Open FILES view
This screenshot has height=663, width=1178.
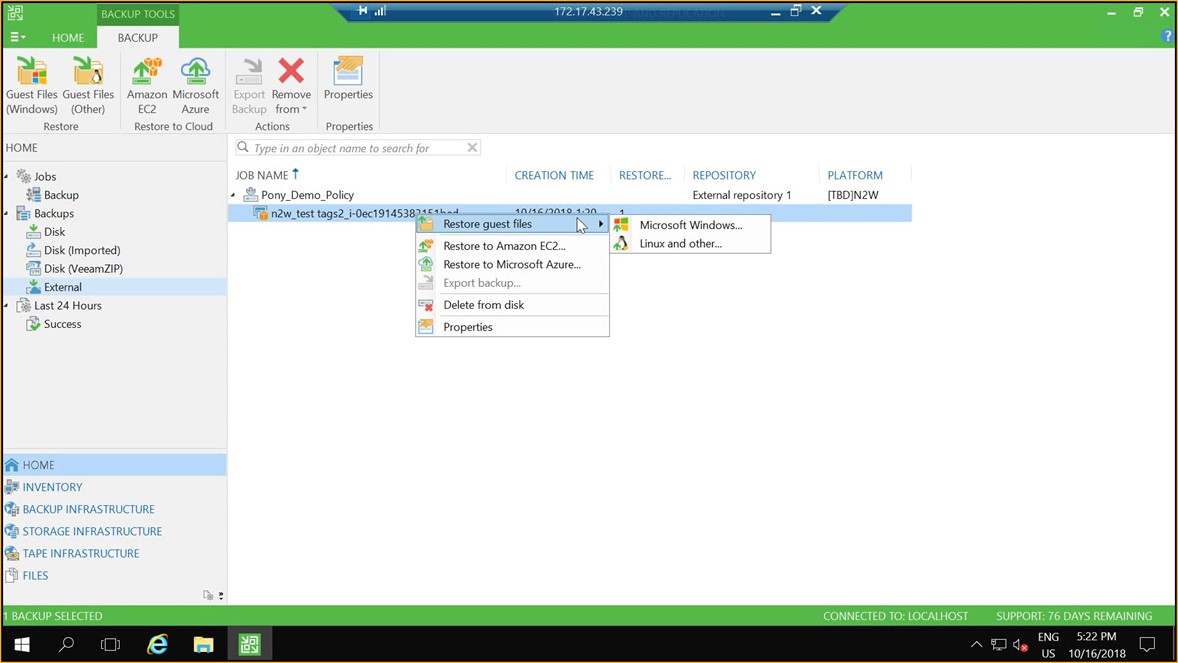tap(114, 575)
